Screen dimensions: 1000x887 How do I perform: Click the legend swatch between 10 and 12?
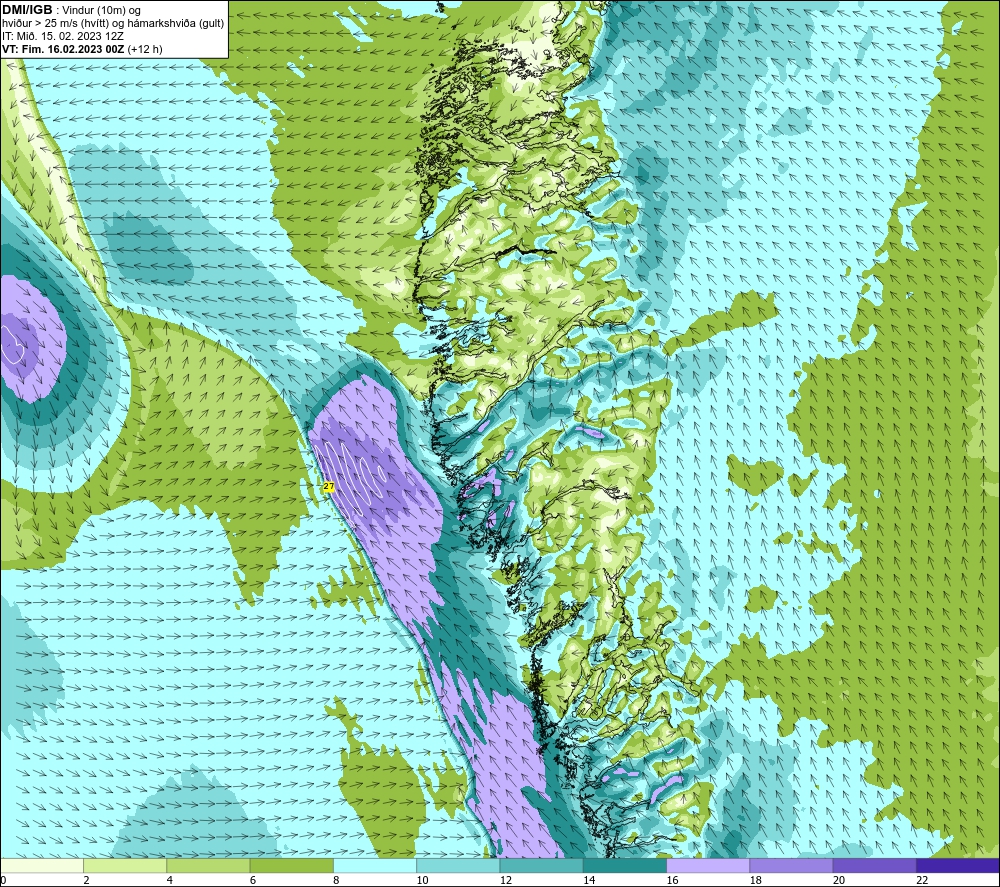point(458,865)
